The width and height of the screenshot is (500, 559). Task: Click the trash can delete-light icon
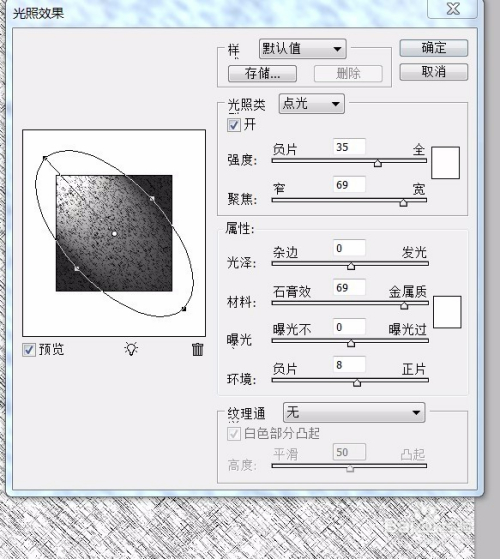(x=197, y=349)
